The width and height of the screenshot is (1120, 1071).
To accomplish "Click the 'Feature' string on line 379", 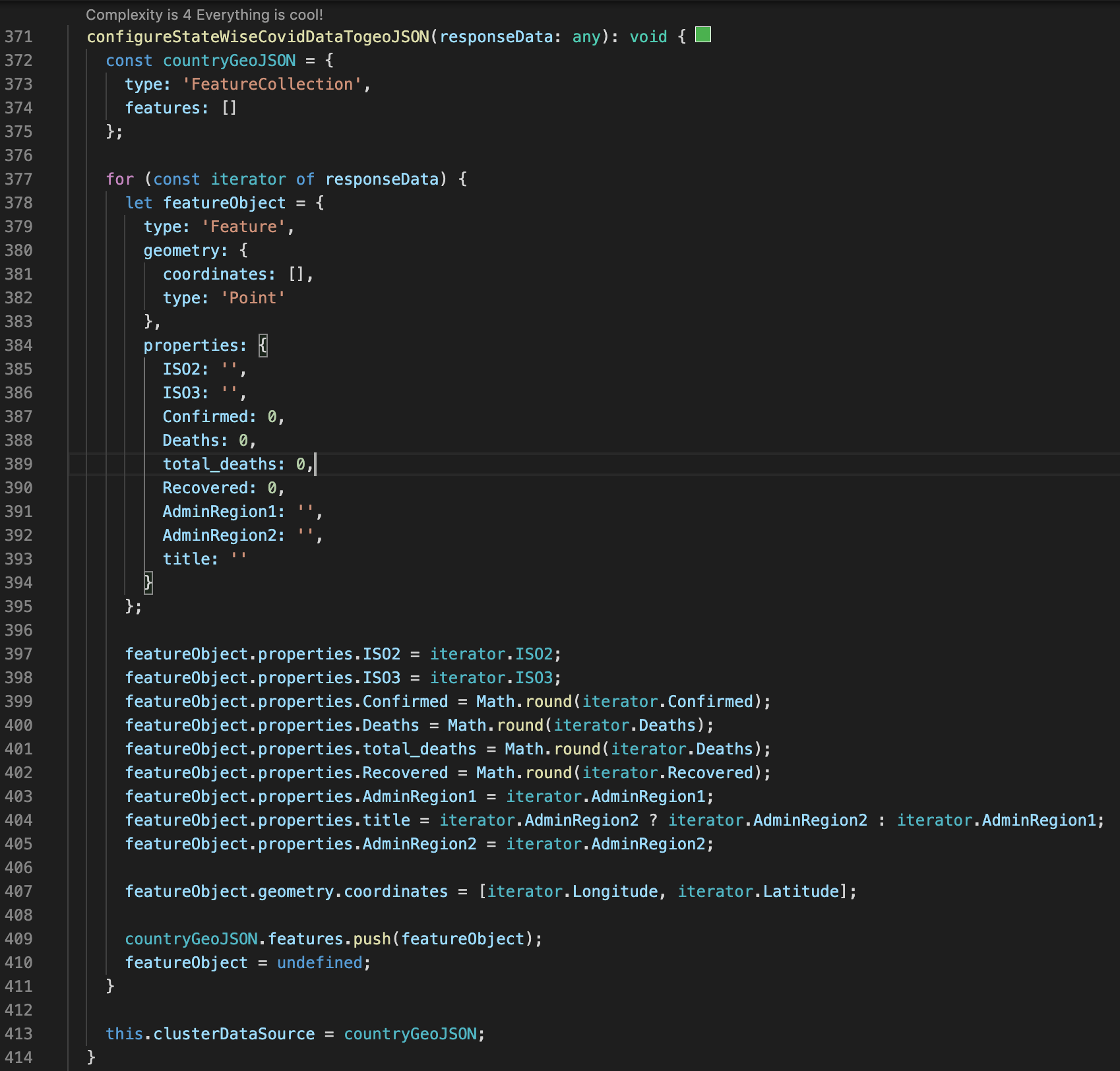I will [x=244, y=227].
